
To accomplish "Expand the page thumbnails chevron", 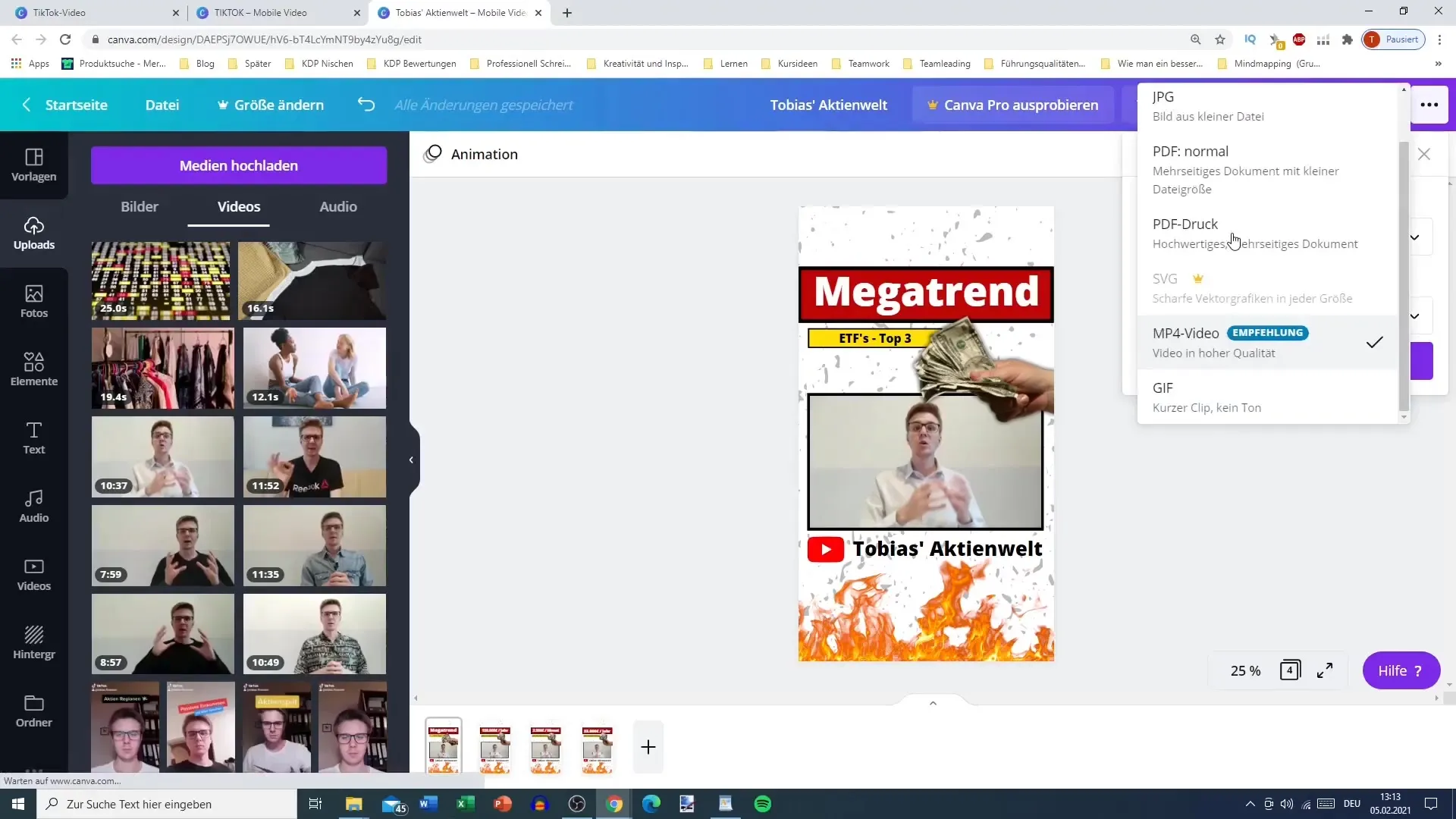I will [933, 703].
